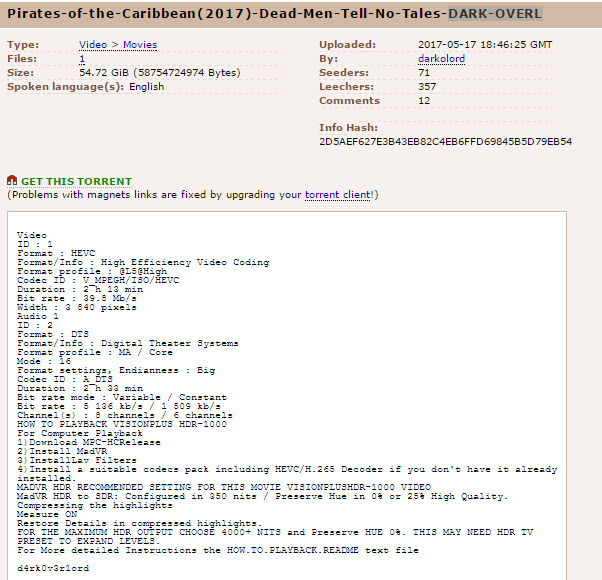Screen dimensions: 602x580
Task: Open the Video > Movies category link
Action: coord(118,45)
